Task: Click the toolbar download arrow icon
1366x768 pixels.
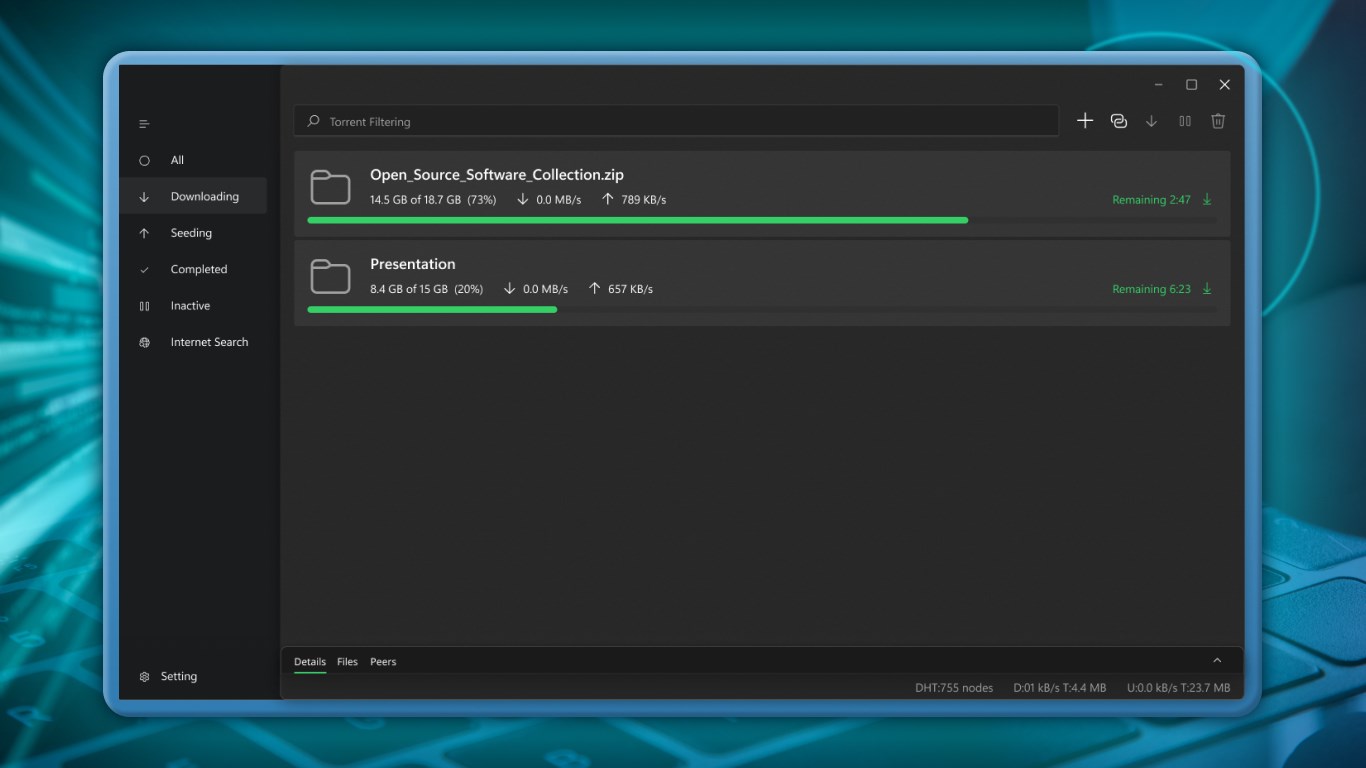Action: pos(1152,121)
